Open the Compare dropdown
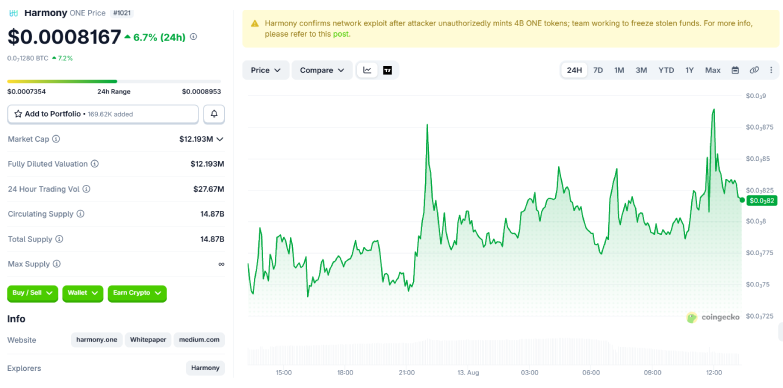 tap(322, 70)
